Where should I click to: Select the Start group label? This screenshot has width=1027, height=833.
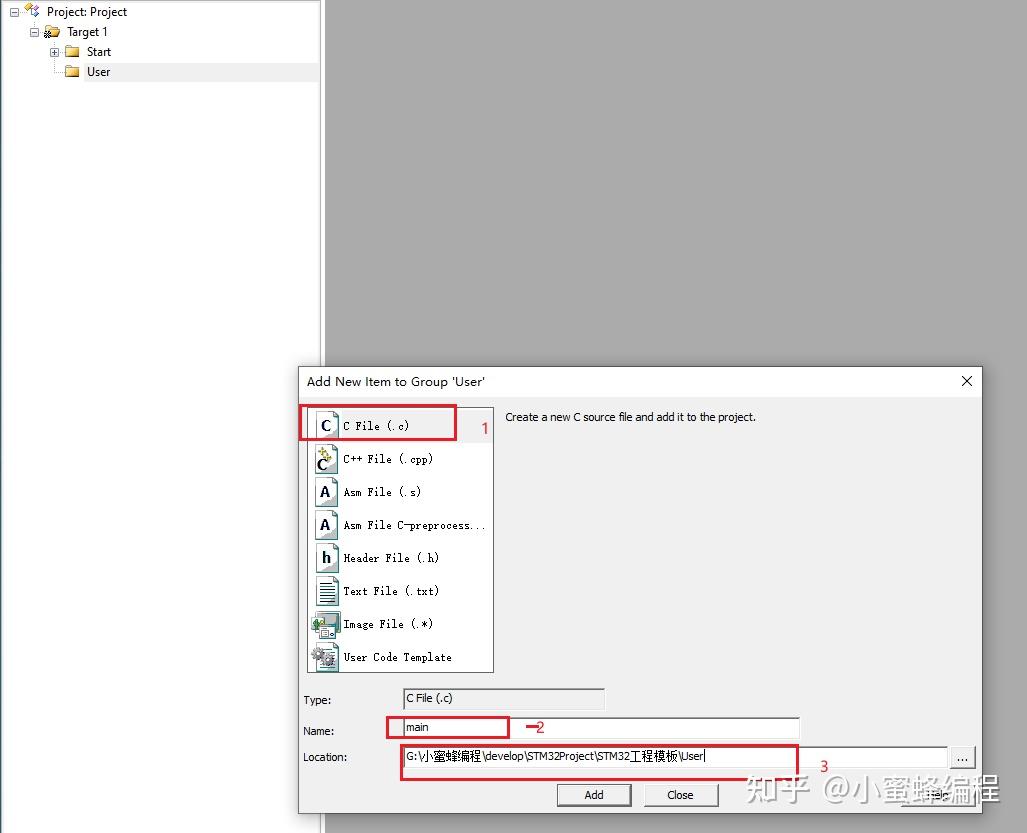(99, 52)
